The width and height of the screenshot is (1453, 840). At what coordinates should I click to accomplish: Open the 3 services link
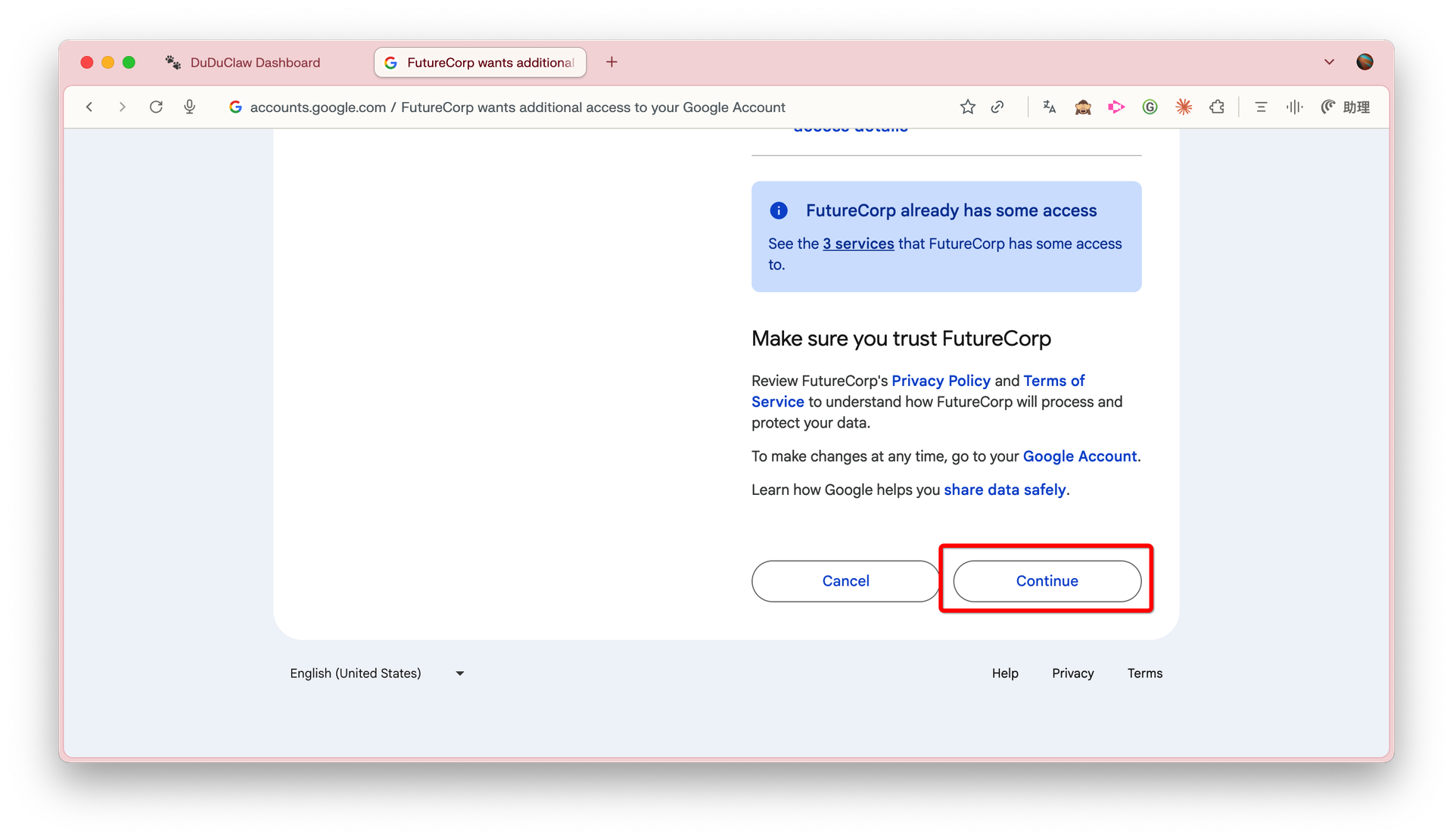pyautogui.click(x=858, y=244)
